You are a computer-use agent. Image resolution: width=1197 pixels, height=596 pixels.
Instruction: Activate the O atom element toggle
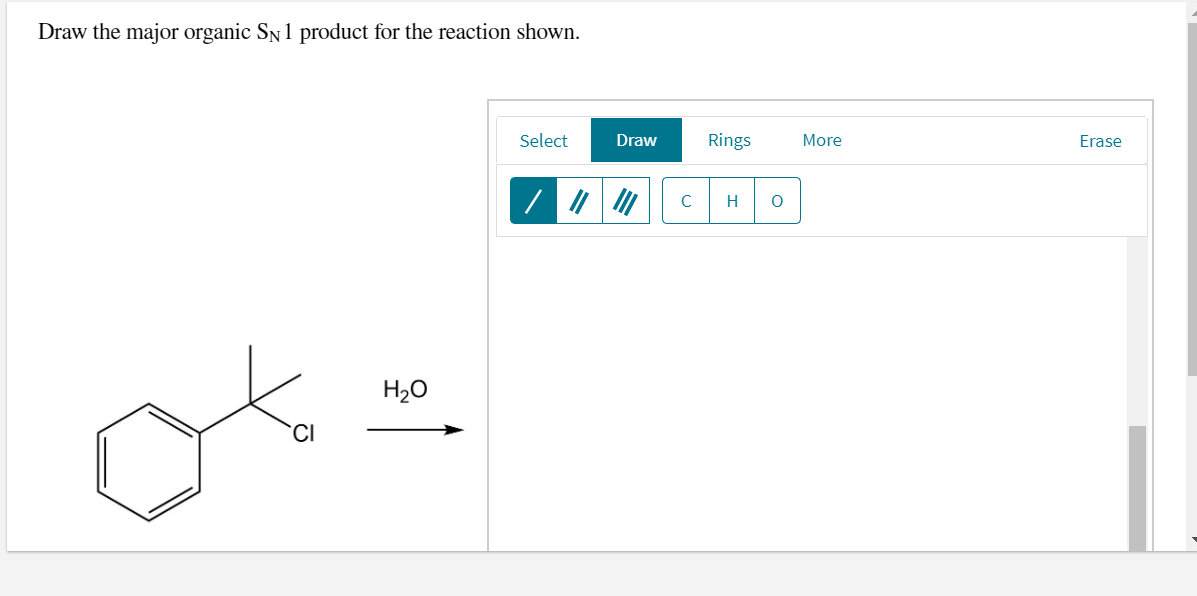pos(777,200)
